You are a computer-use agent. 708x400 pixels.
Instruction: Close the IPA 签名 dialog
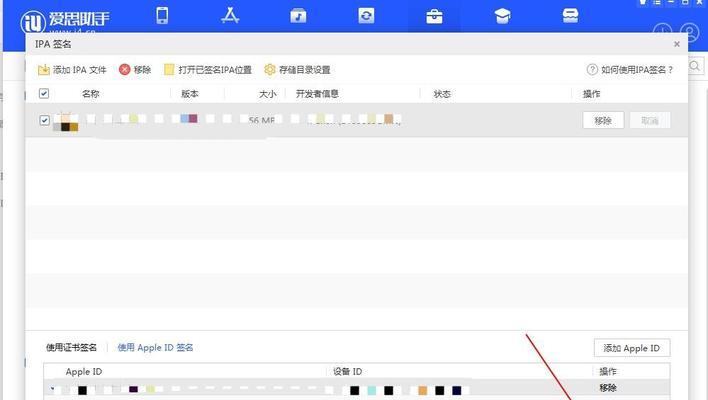676,44
